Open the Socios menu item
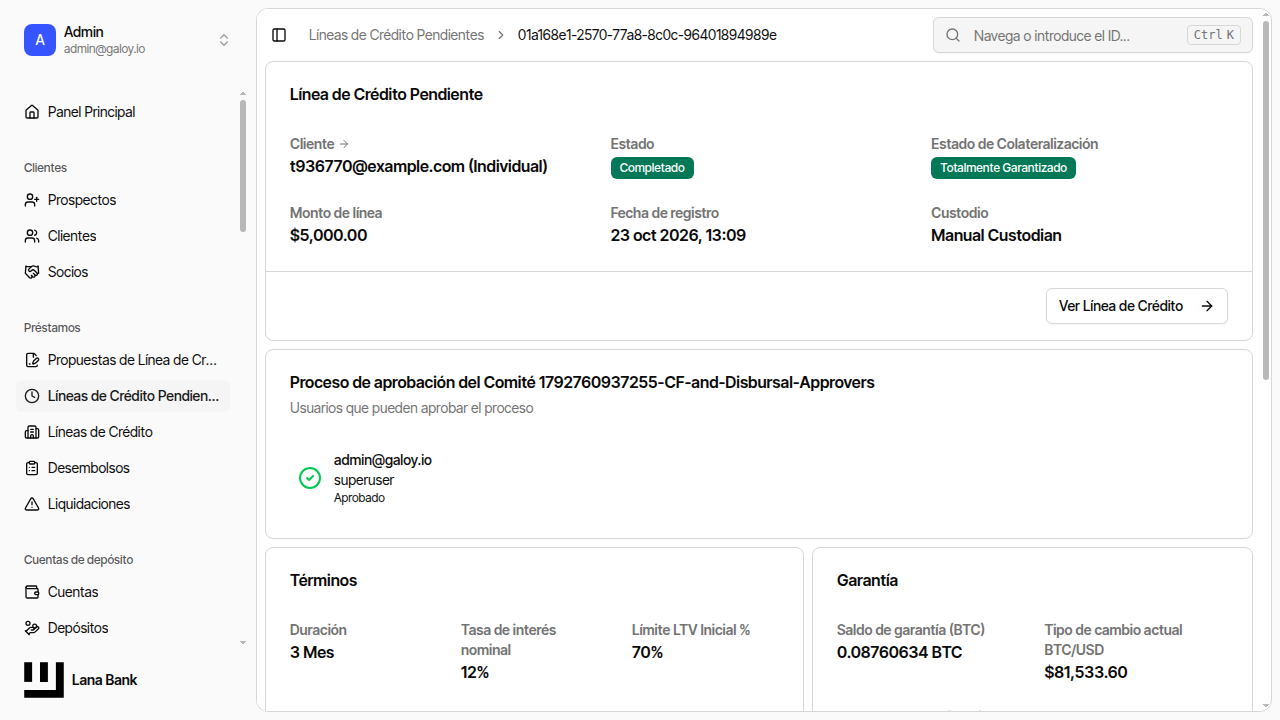The width and height of the screenshot is (1280, 720). tap(124, 272)
